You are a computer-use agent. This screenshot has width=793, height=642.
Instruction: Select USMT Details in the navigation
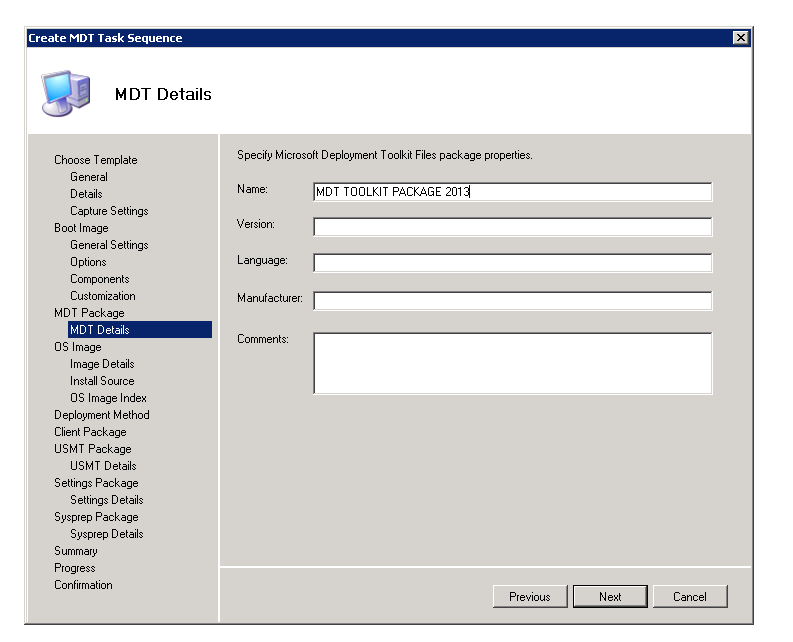tap(103, 466)
